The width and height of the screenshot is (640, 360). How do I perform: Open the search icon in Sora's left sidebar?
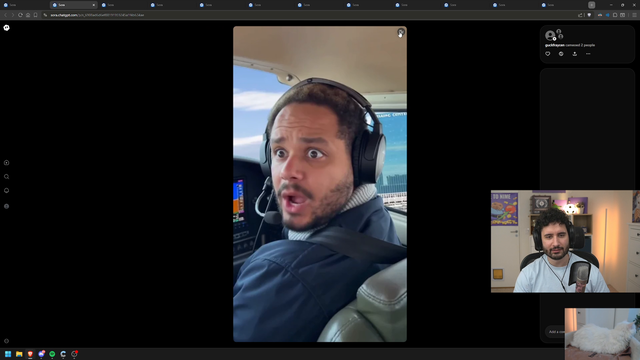coord(7,177)
